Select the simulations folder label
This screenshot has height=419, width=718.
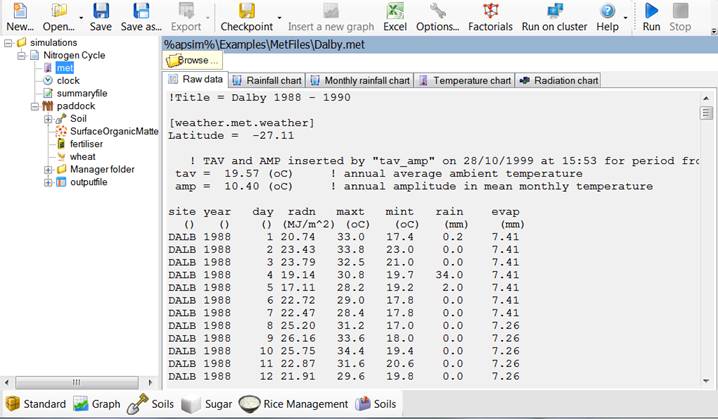coord(54,43)
